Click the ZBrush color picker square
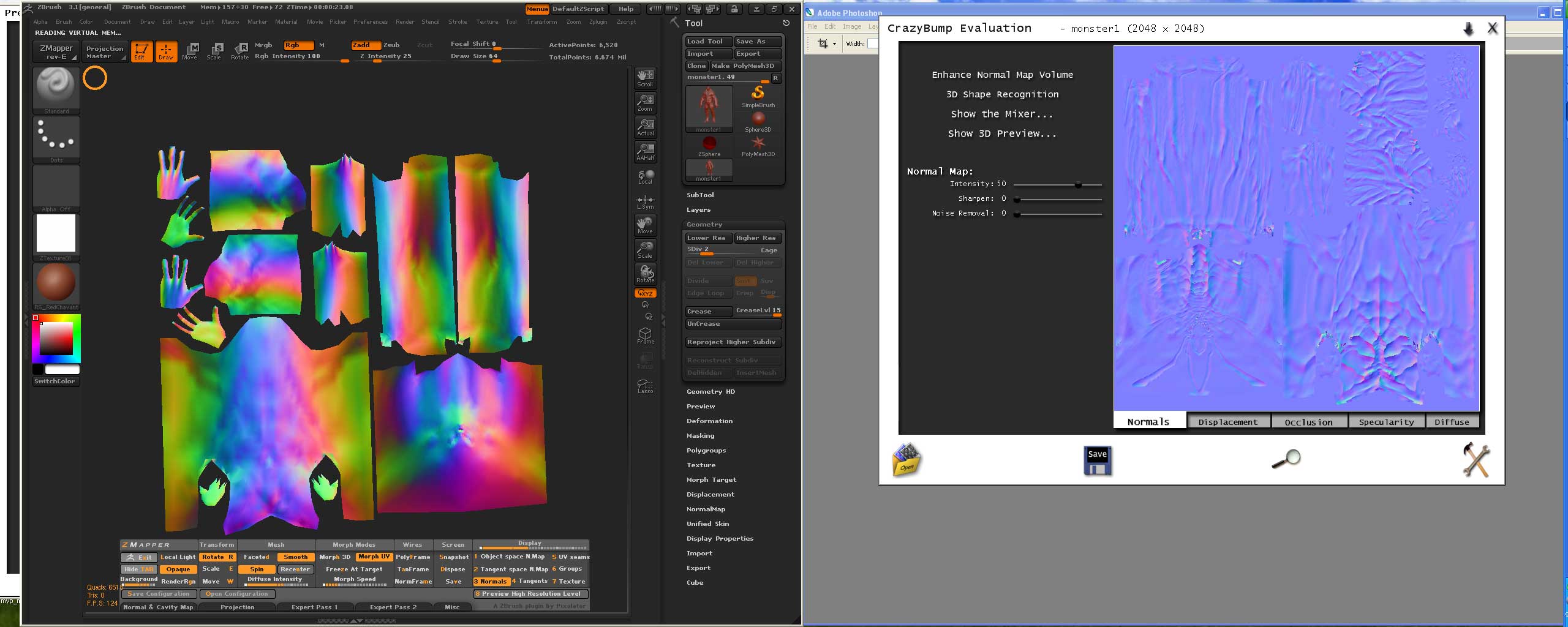Screen dimensions: 1568x627 click(x=56, y=338)
